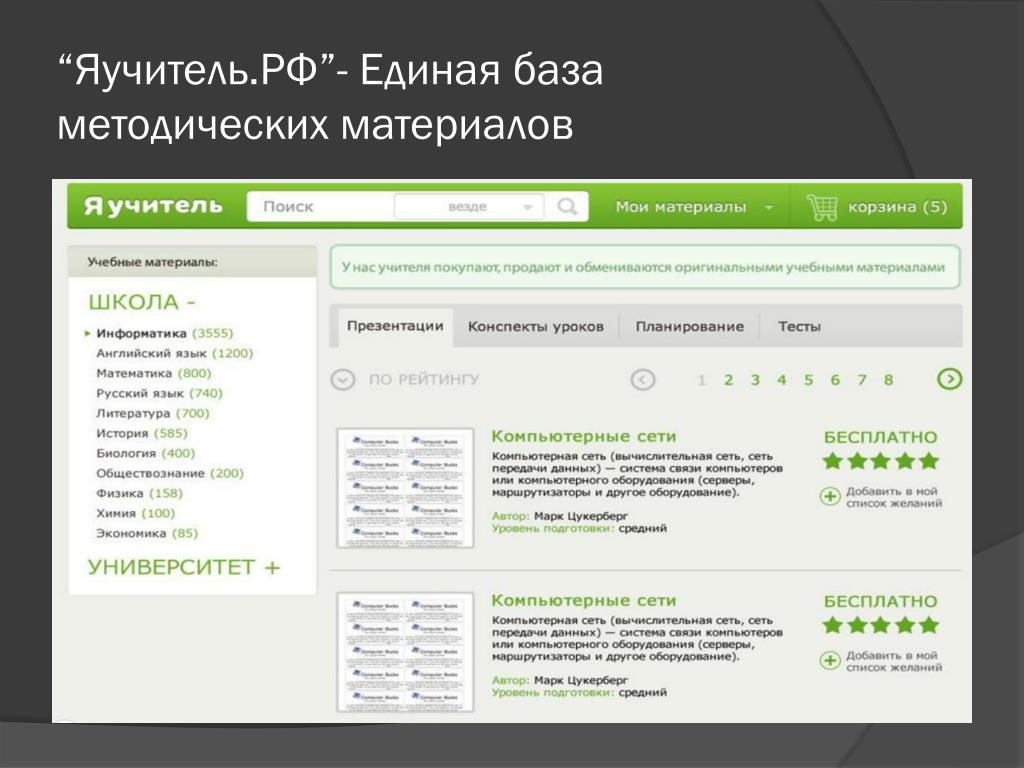Click page number 1
Viewport: 1024px width, 768px height.
(701, 380)
